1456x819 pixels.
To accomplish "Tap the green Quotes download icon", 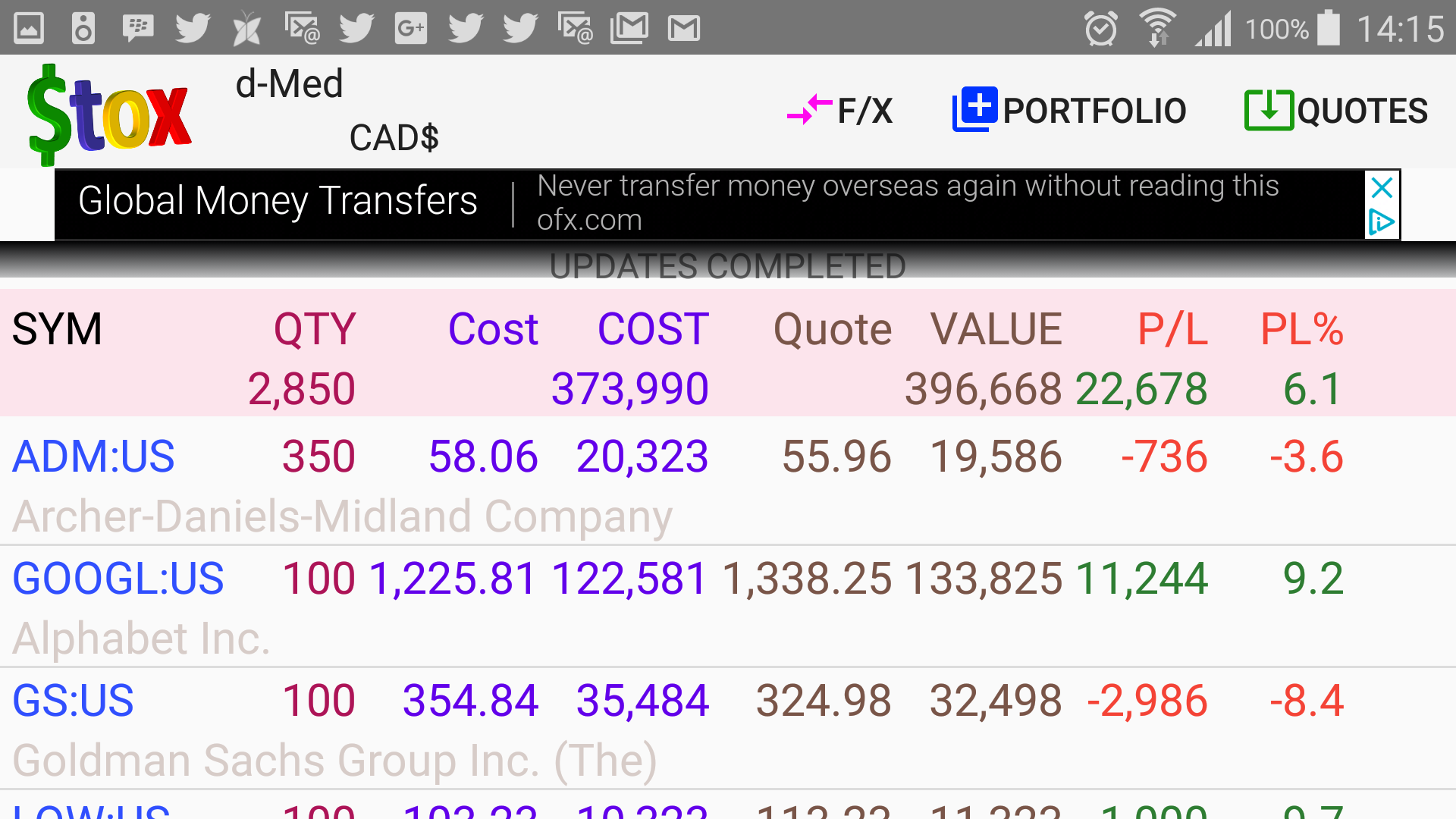I will [1269, 110].
